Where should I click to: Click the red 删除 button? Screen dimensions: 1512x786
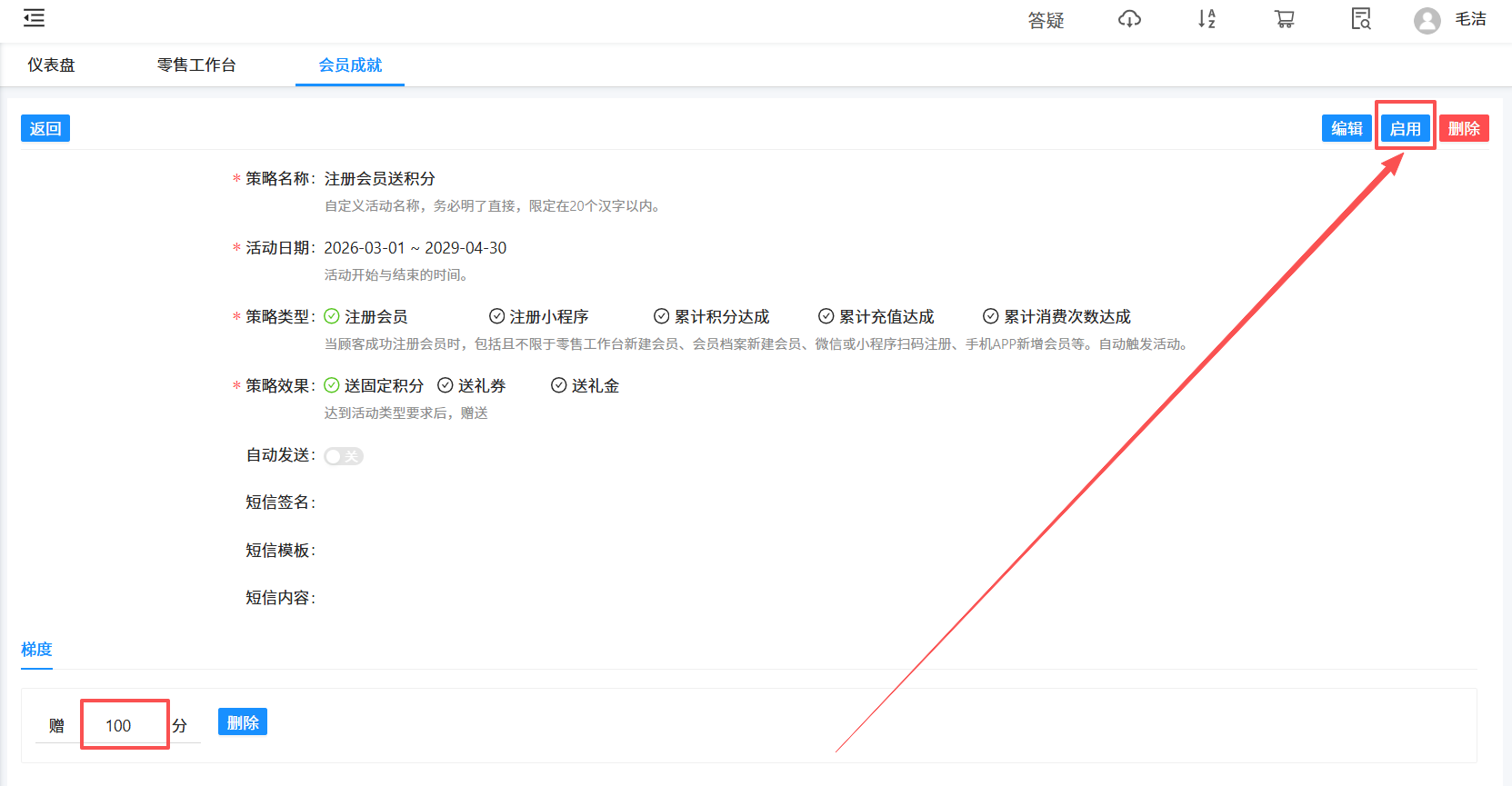click(x=1464, y=128)
